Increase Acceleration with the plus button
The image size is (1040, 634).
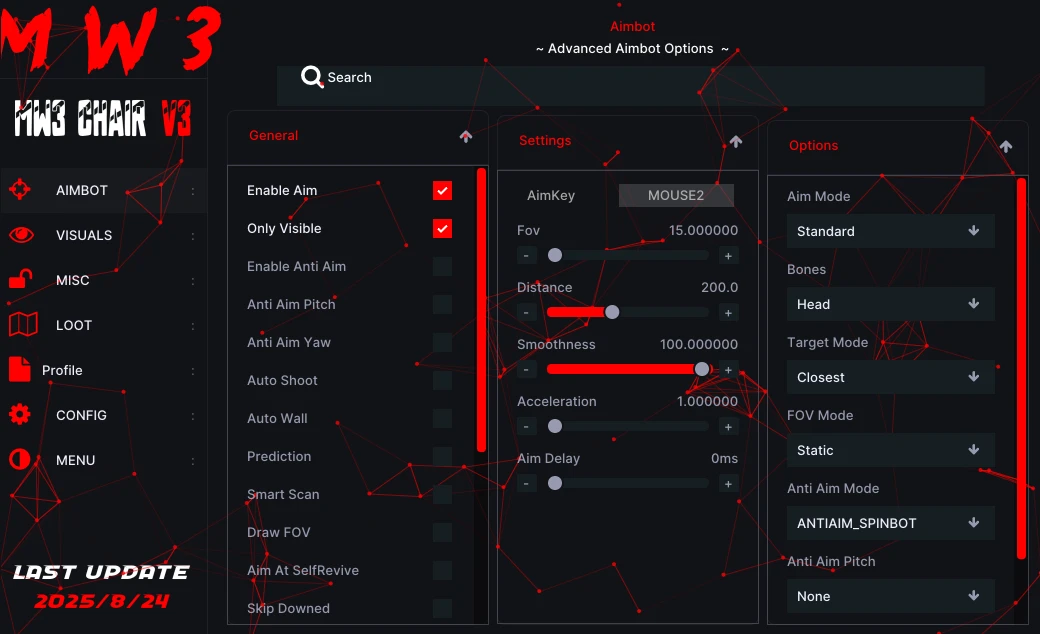point(728,427)
